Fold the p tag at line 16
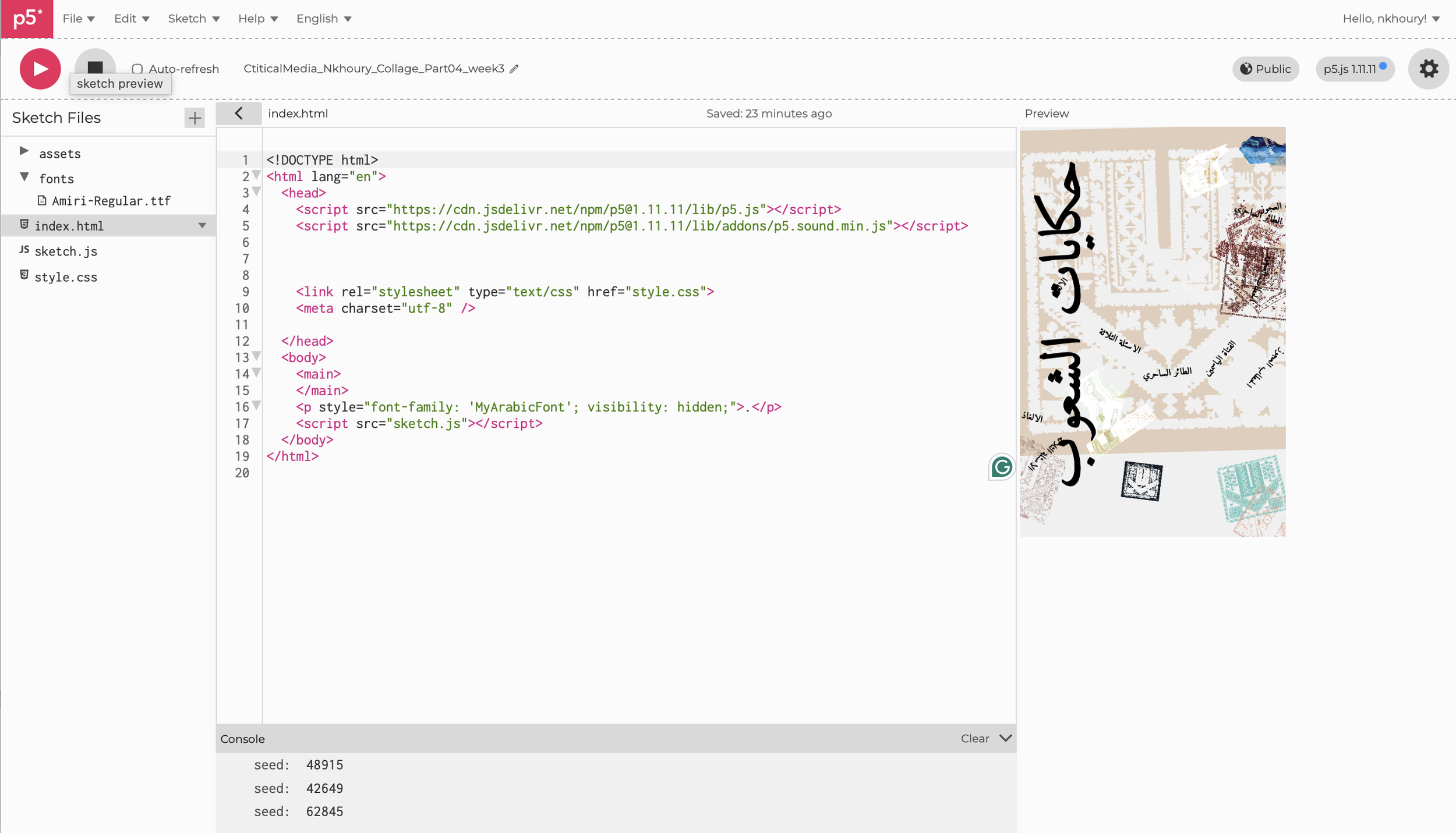This screenshot has width=1456, height=833. (256, 406)
